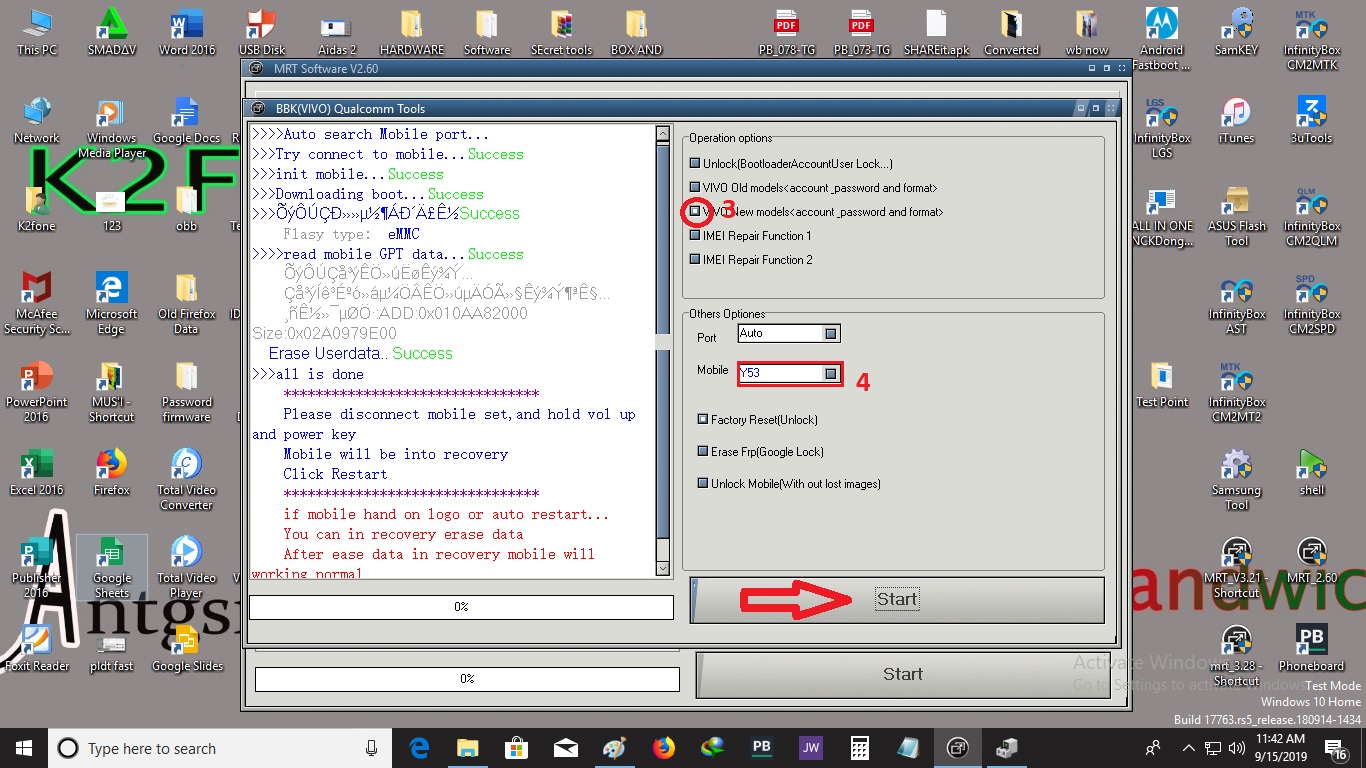Open the shell desktop icon
1366x768 pixels.
click(x=1312, y=471)
